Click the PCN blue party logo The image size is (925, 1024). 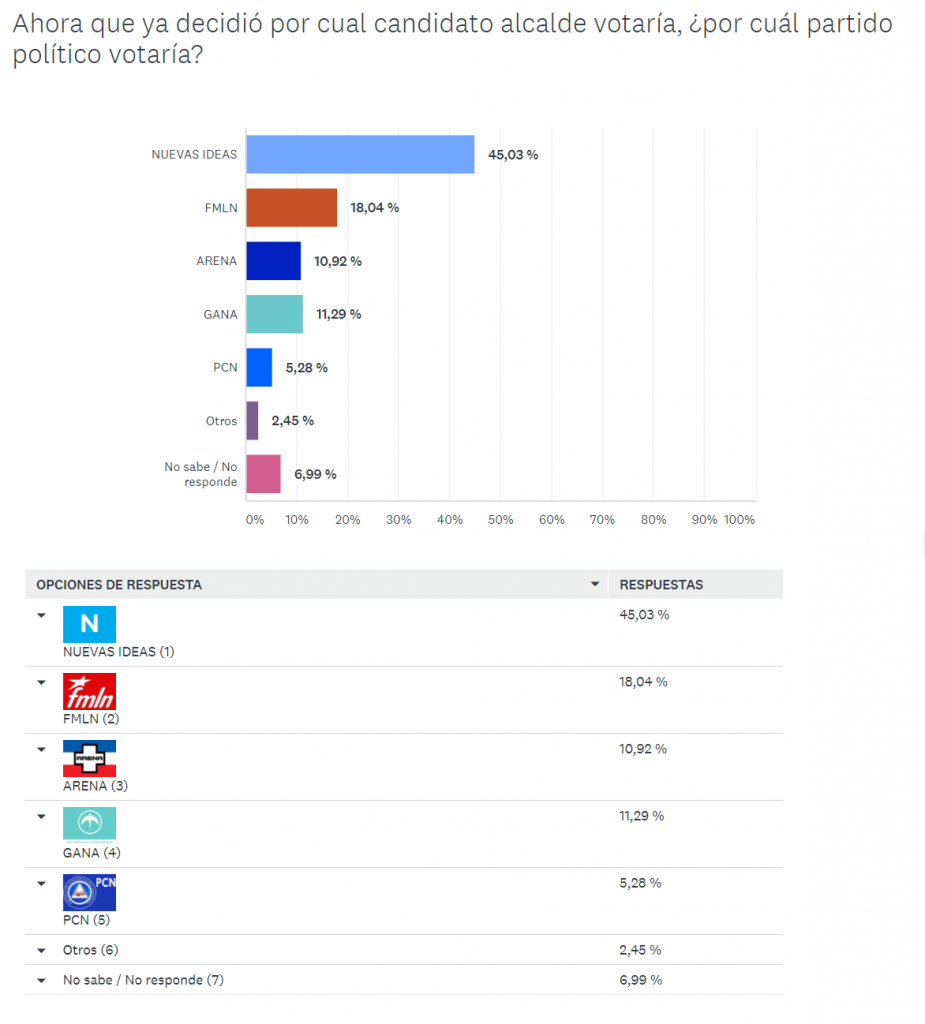pyautogui.click(x=89, y=893)
